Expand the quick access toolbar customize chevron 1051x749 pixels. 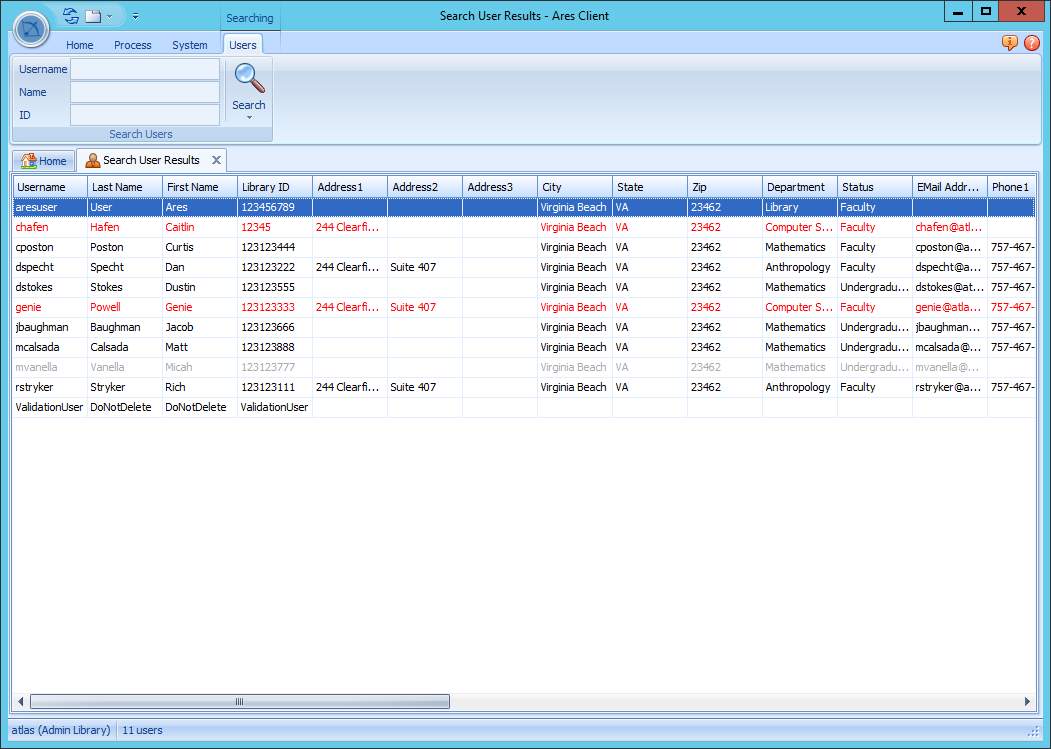(135, 16)
